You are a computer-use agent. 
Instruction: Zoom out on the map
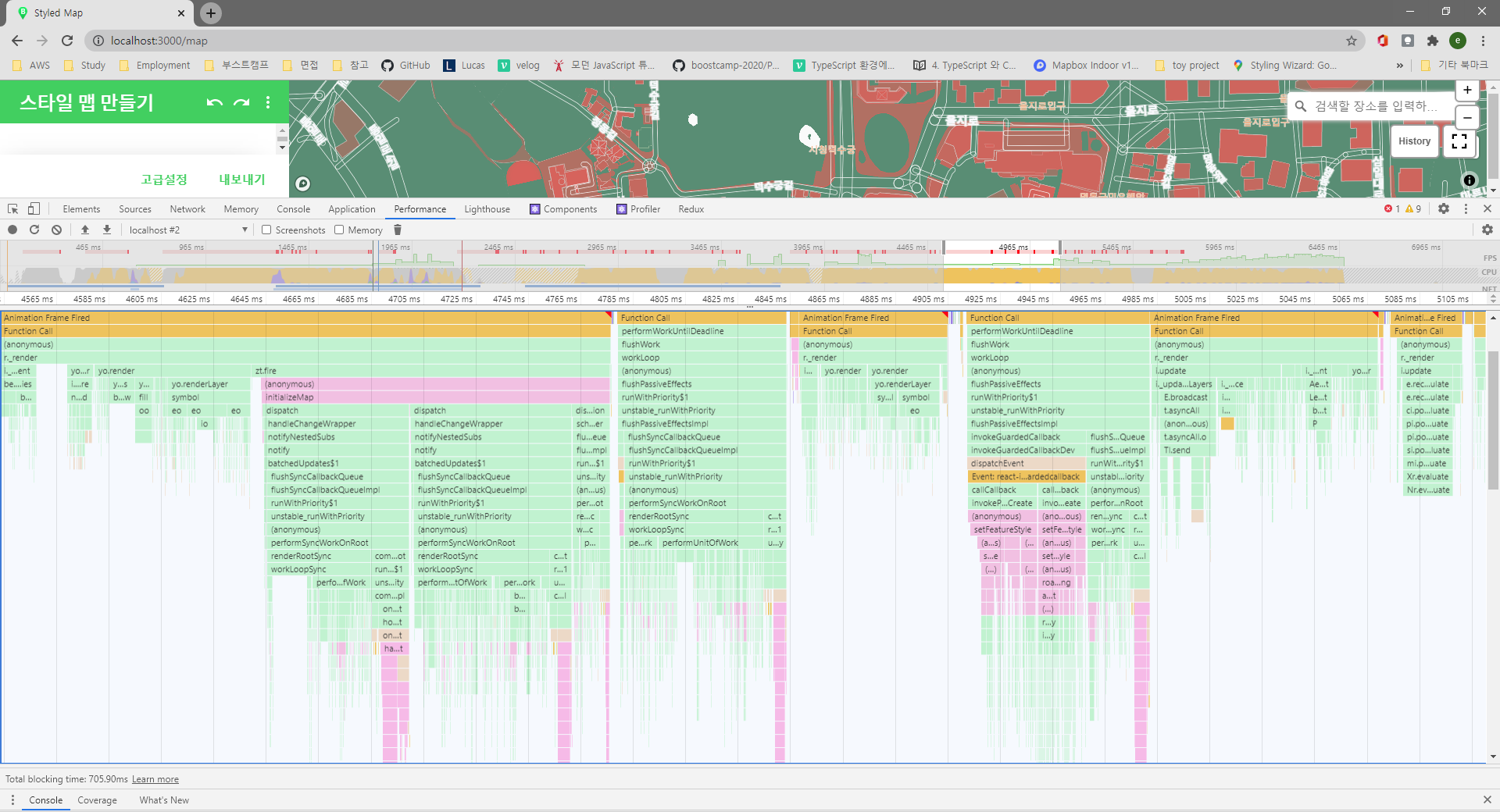(1467, 118)
